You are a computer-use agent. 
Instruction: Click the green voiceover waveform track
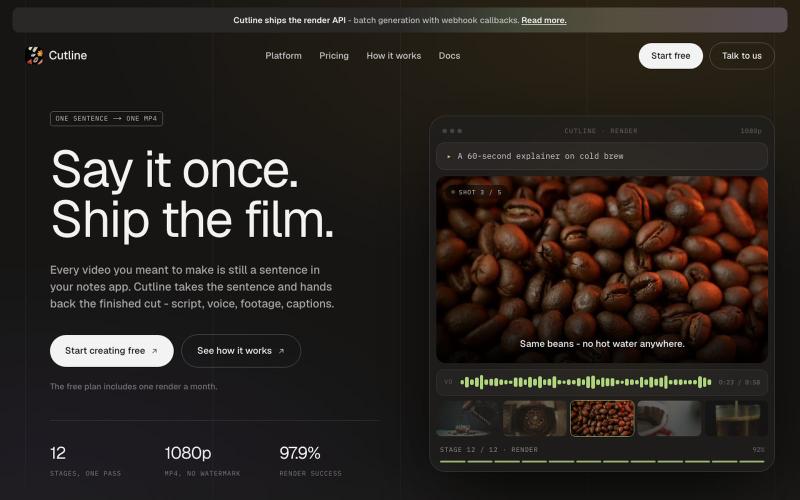tap(585, 382)
